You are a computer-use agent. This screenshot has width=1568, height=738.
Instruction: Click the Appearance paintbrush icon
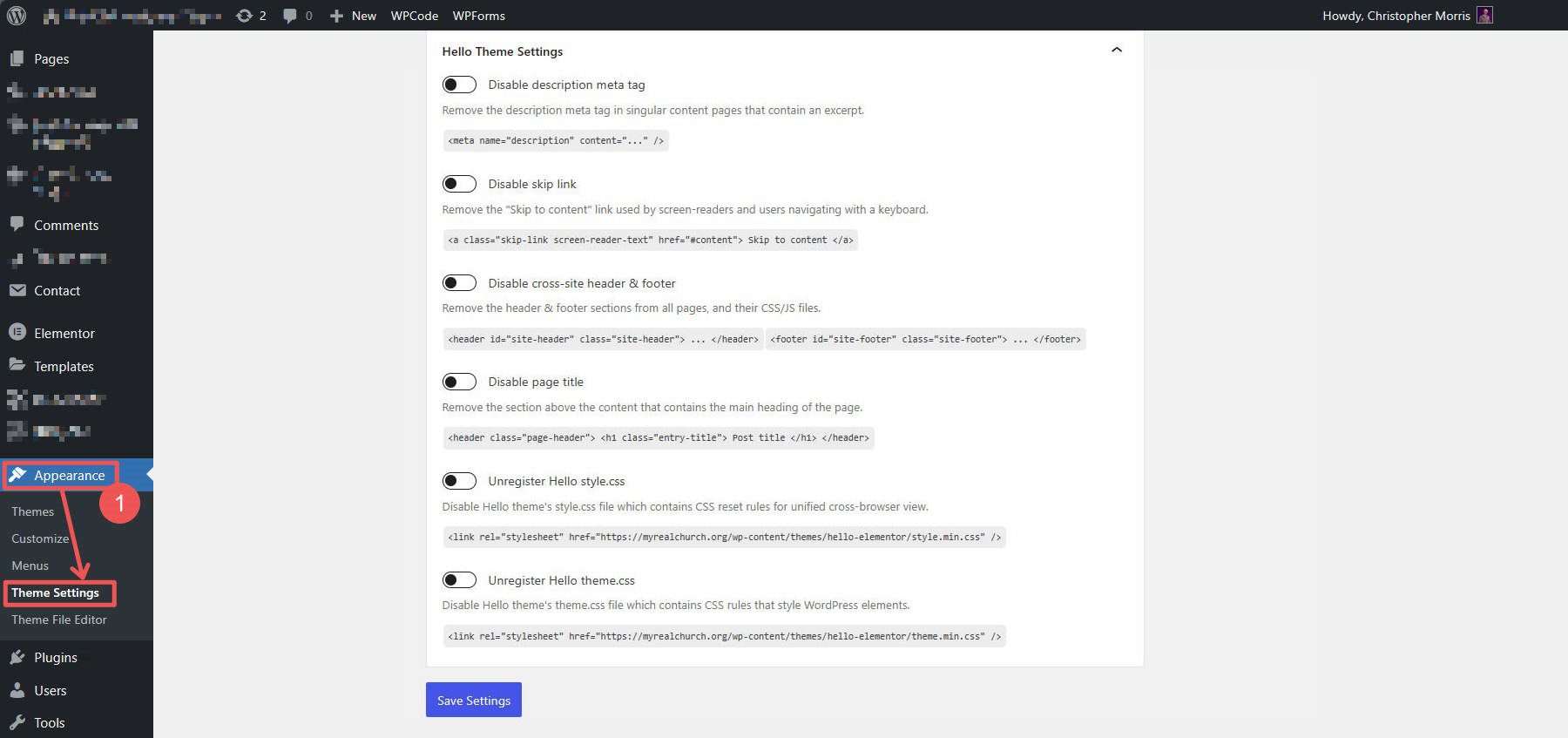point(19,474)
